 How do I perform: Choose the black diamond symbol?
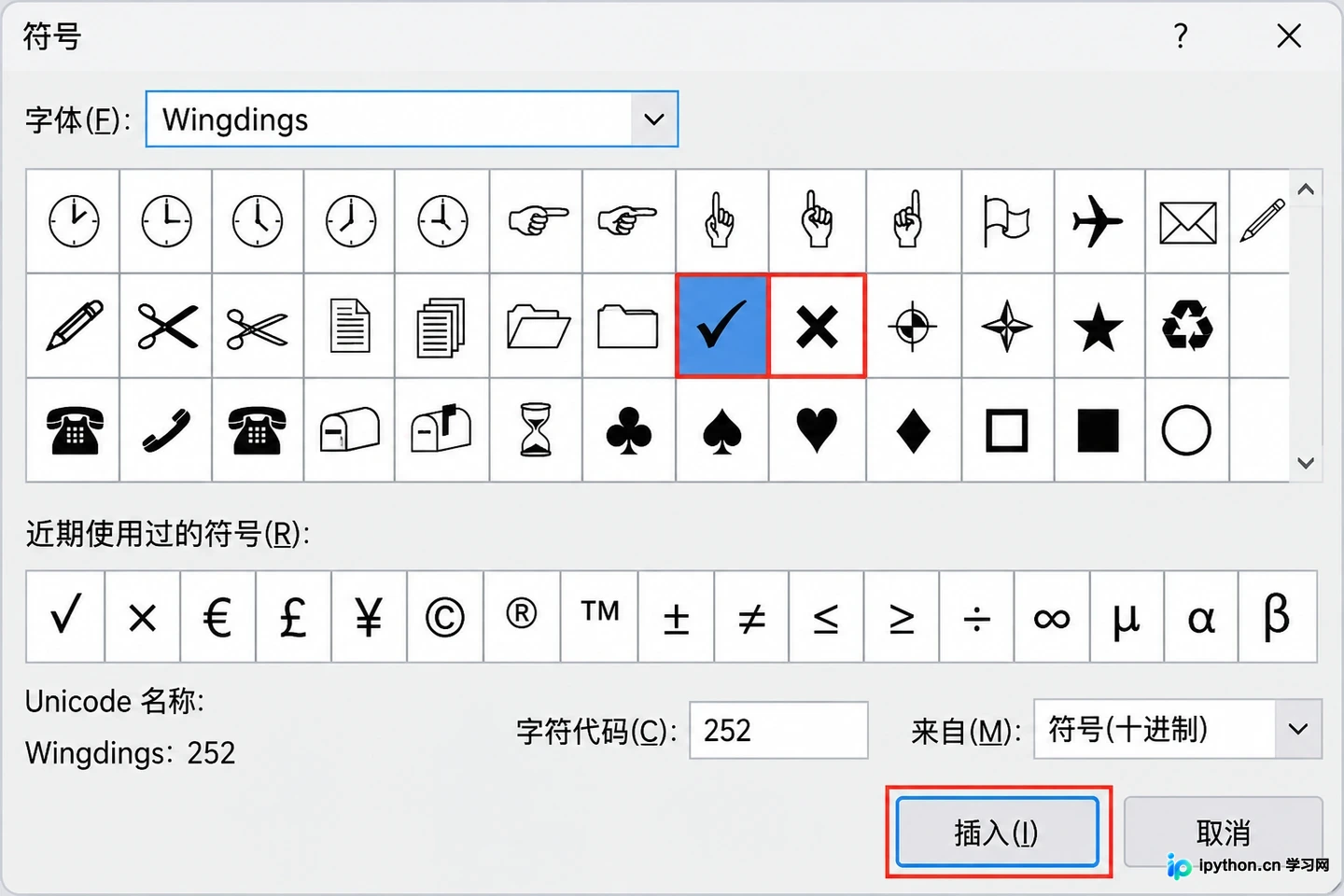pyautogui.click(x=913, y=430)
